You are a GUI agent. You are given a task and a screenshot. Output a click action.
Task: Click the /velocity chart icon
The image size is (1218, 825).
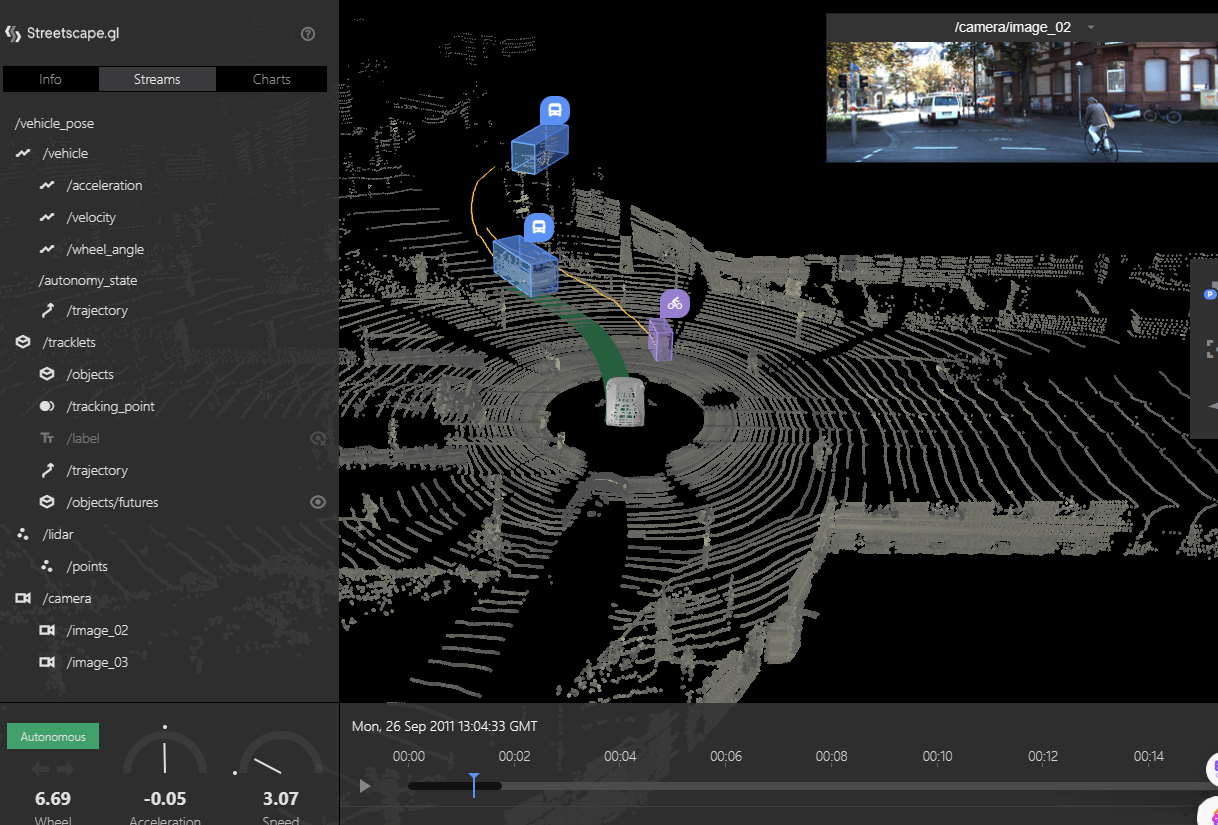47,218
